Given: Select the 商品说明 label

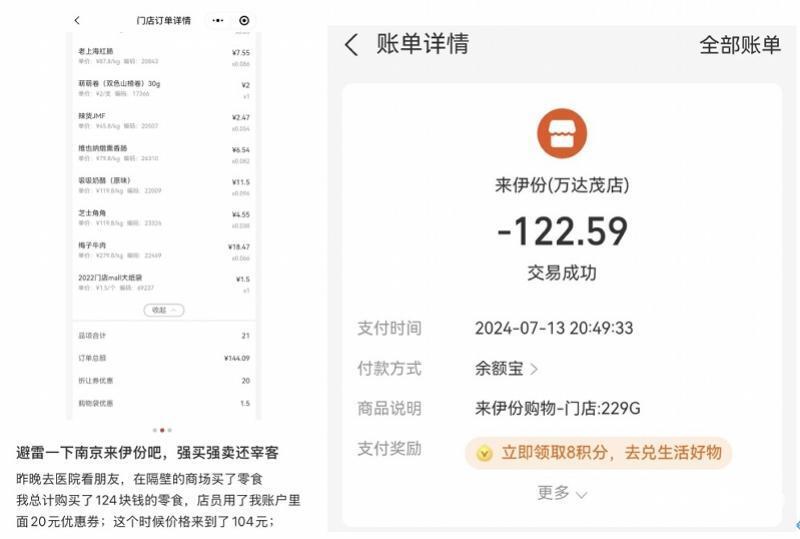Looking at the screenshot, I should point(389,408).
